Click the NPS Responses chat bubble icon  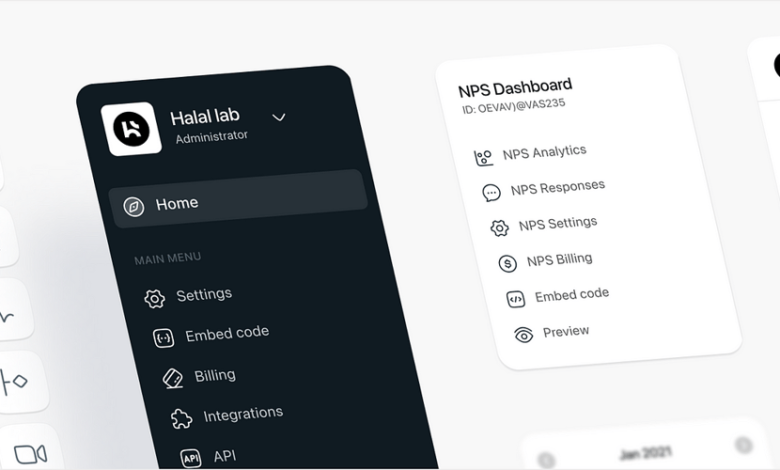click(491, 192)
